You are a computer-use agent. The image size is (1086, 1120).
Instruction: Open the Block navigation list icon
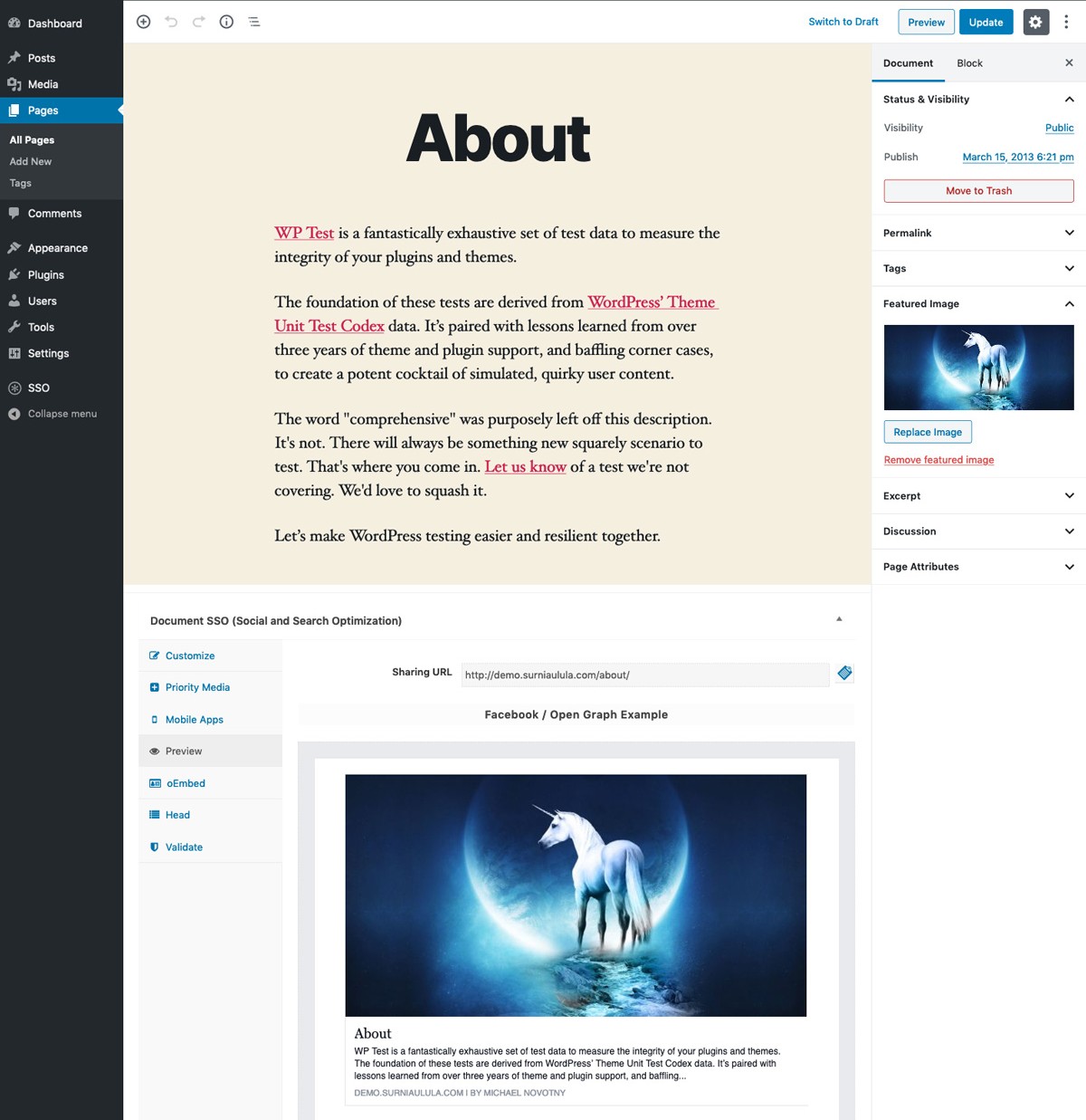pyautogui.click(x=254, y=22)
